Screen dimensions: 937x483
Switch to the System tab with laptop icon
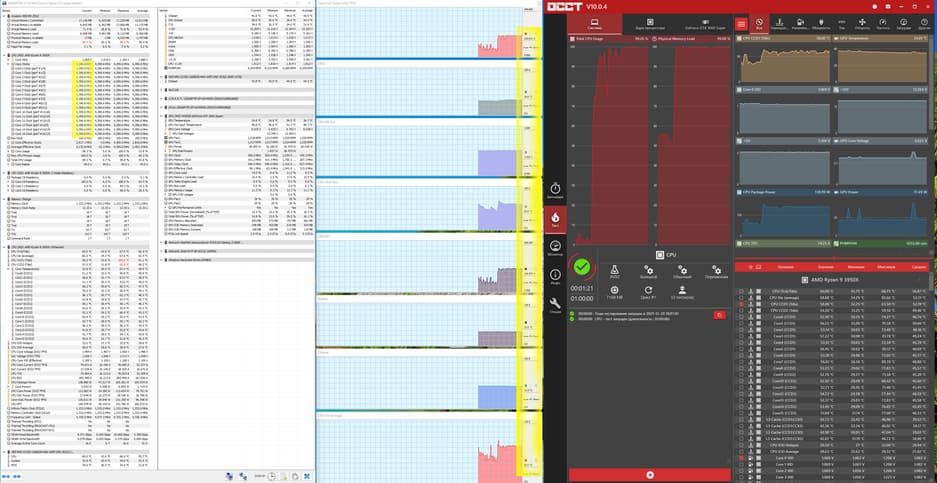tap(594, 25)
